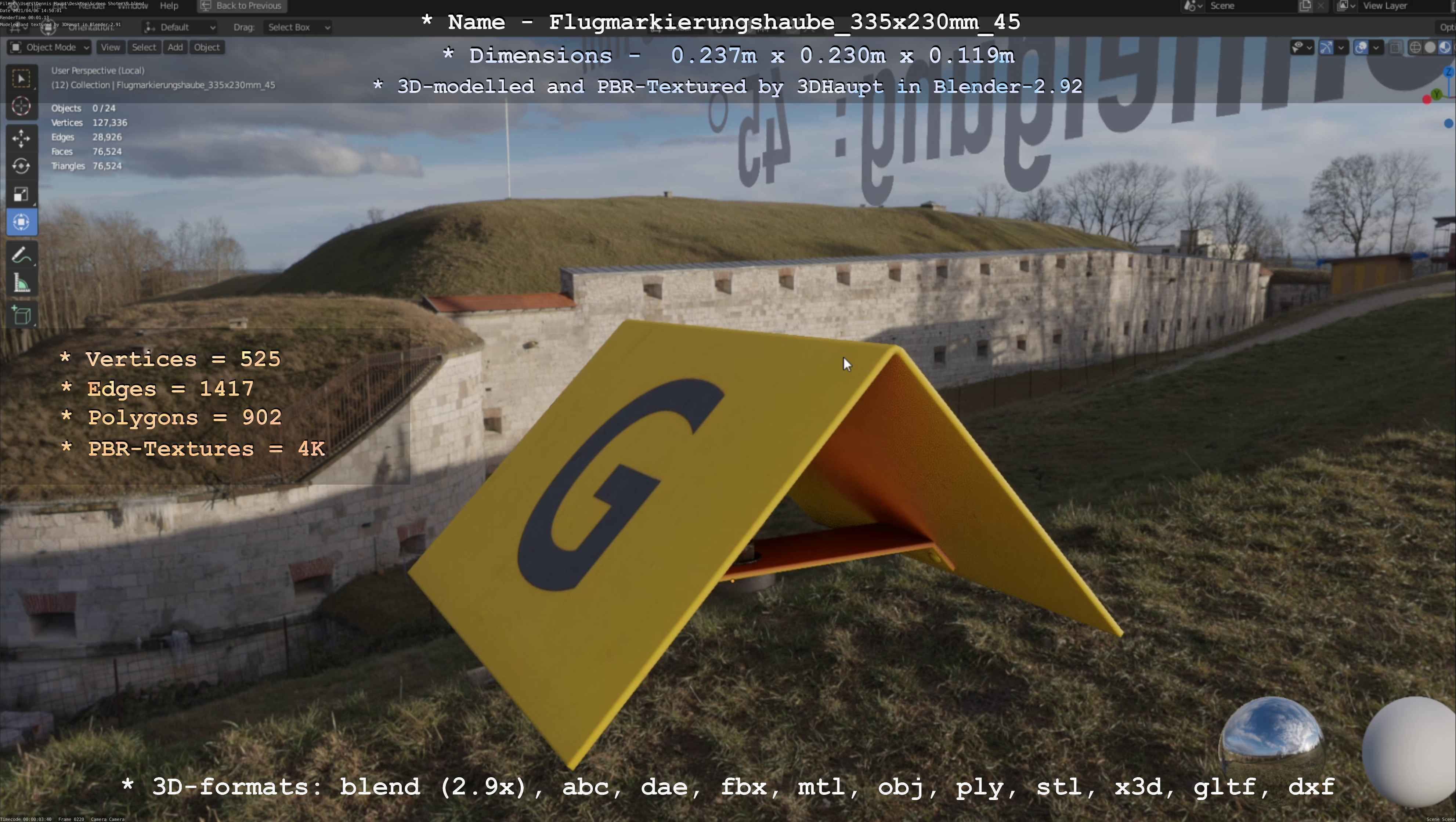
Task: Click the Back to Previous screen icon
Action: point(206,6)
